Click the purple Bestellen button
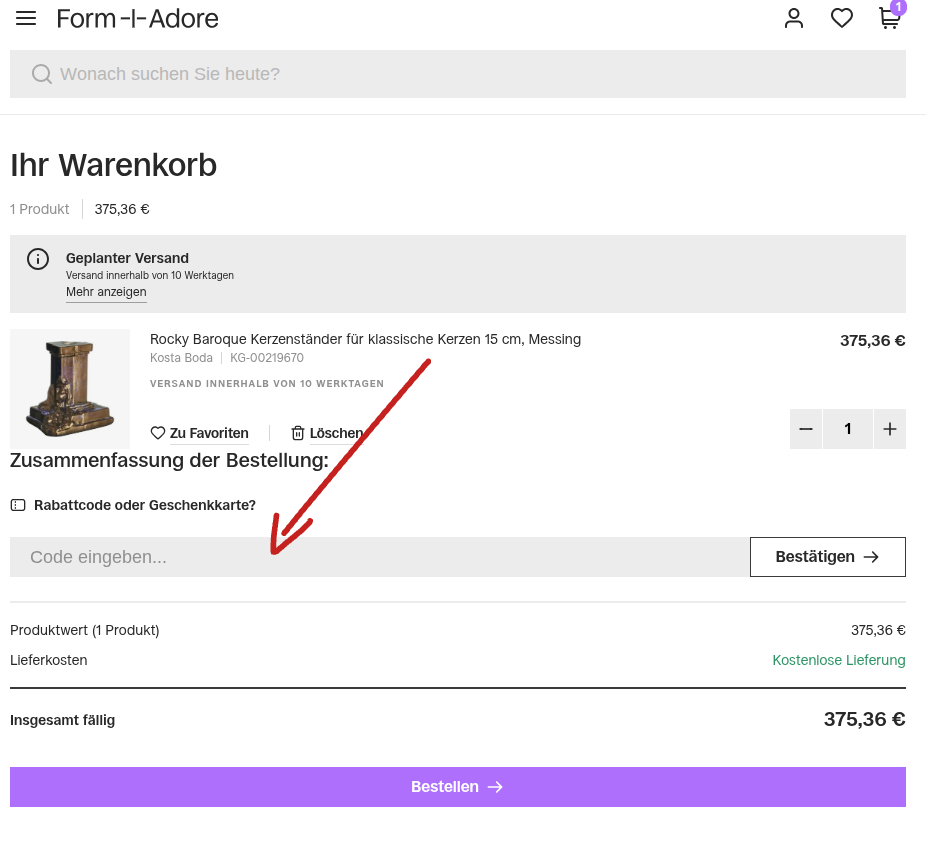 pos(457,787)
